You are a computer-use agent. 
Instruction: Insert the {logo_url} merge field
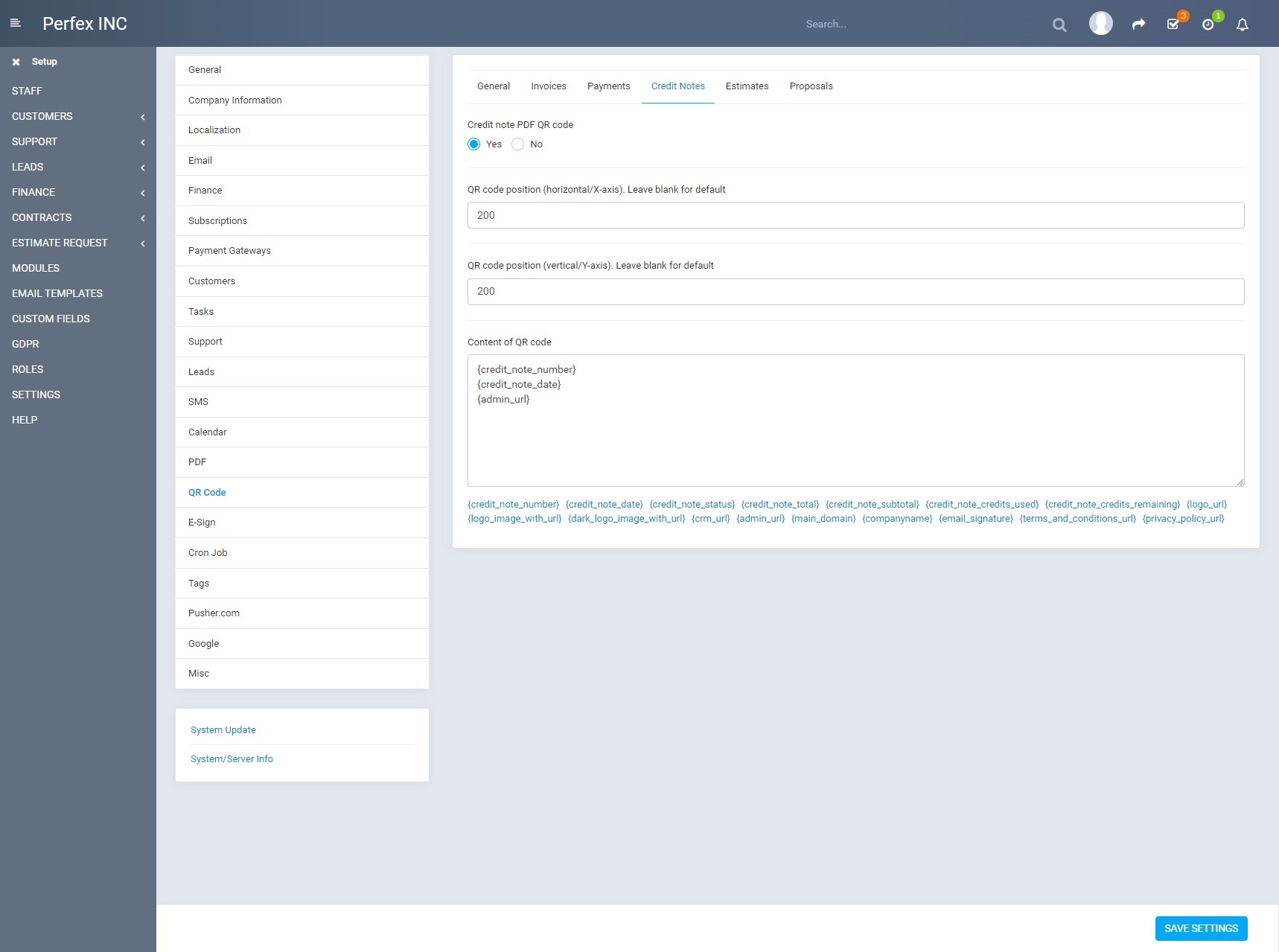pos(1206,504)
